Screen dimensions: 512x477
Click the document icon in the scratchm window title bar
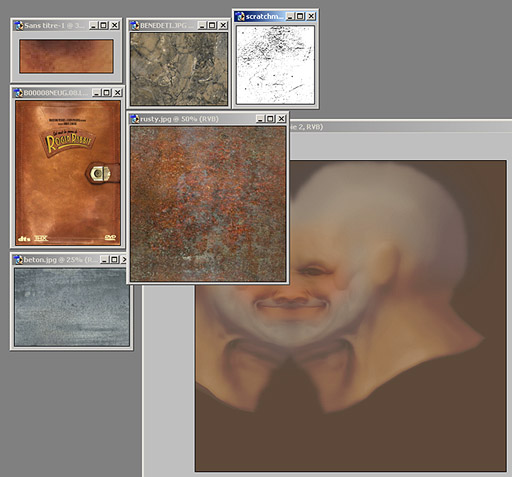coord(240,16)
